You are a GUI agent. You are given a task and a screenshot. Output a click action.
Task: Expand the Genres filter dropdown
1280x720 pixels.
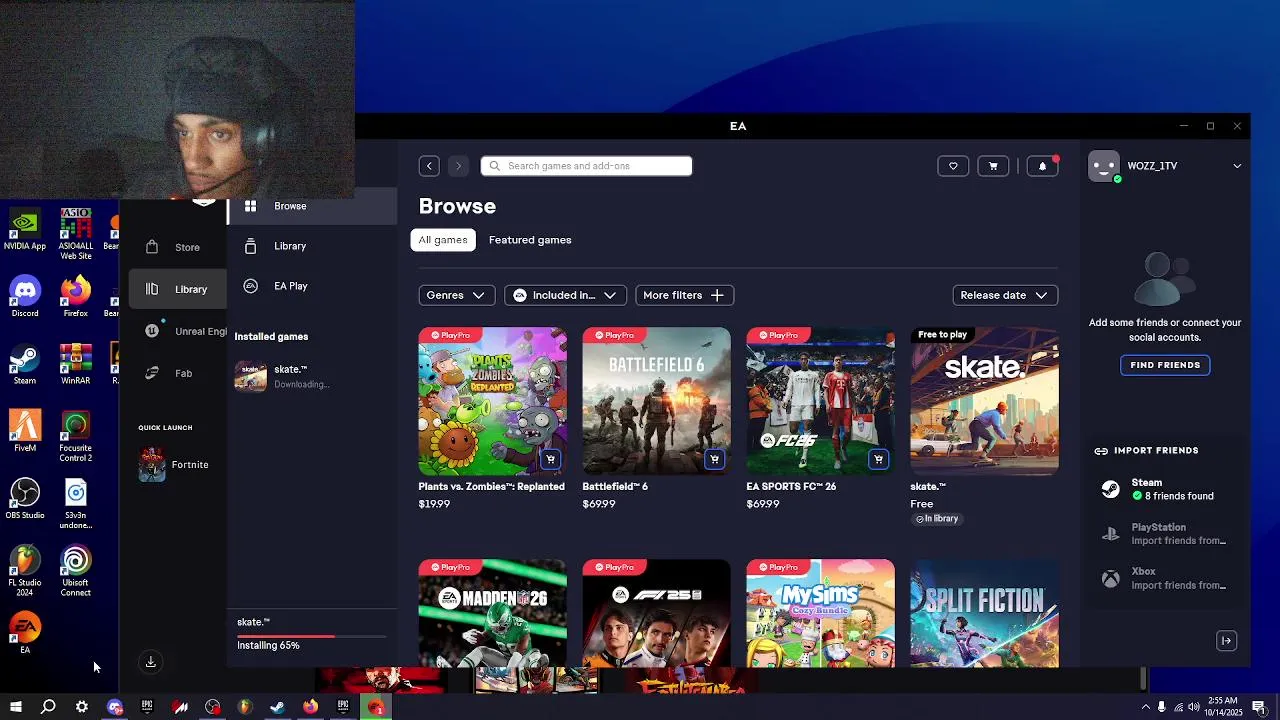456,295
